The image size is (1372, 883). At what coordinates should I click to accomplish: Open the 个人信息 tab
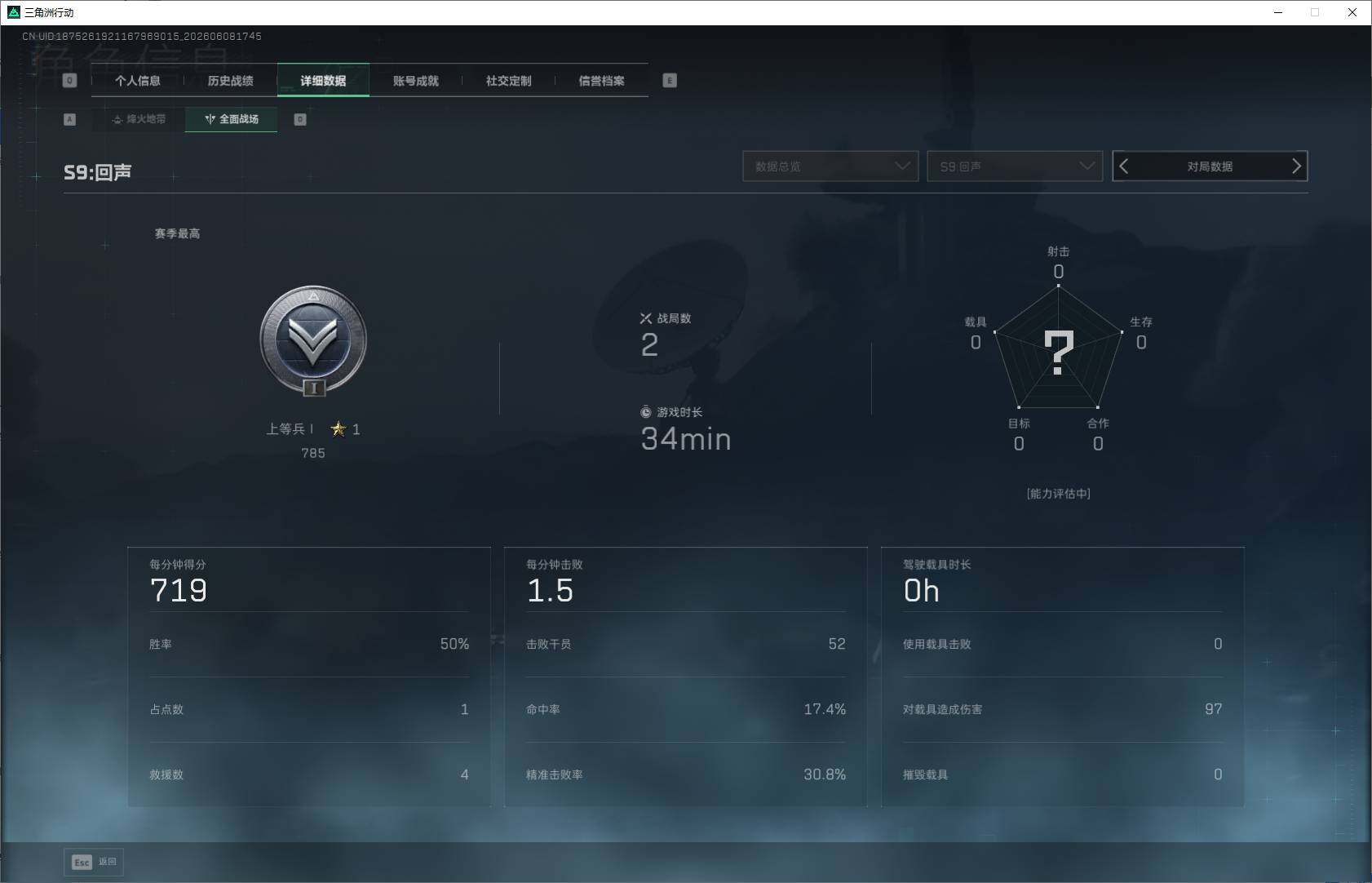point(137,81)
